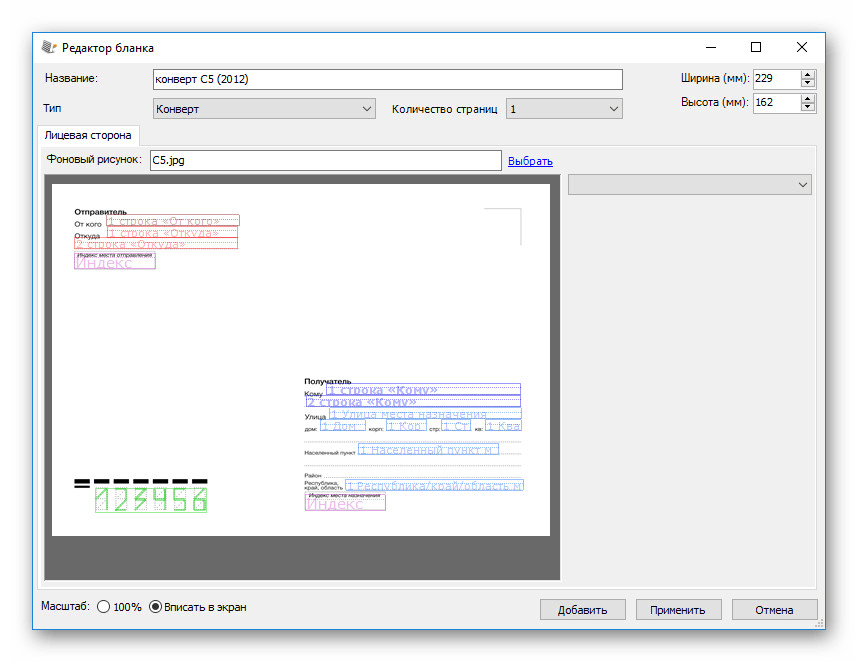Increase the Высота (мм) value with up arrow
858x662 pixels.
tap(808, 98)
